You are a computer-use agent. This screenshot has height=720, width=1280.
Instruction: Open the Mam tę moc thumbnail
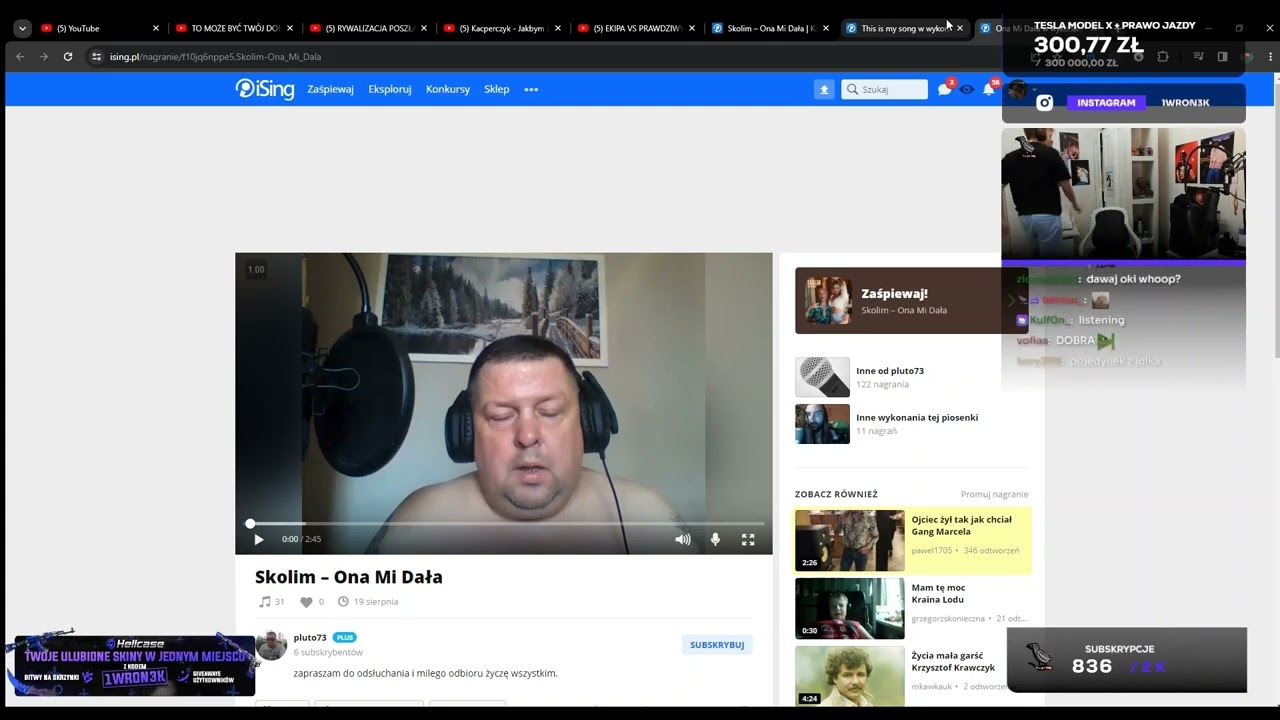click(849, 608)
